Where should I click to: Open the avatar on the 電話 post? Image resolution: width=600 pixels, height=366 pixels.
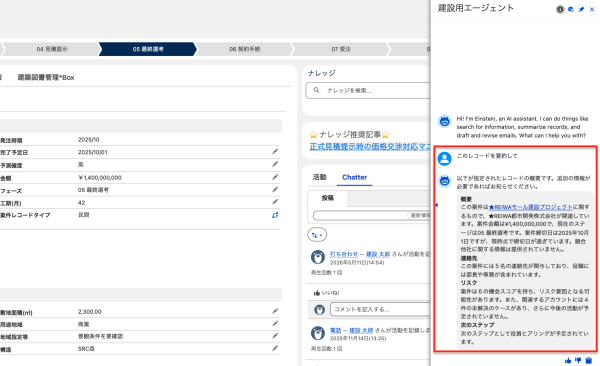[x=318, y=333]
